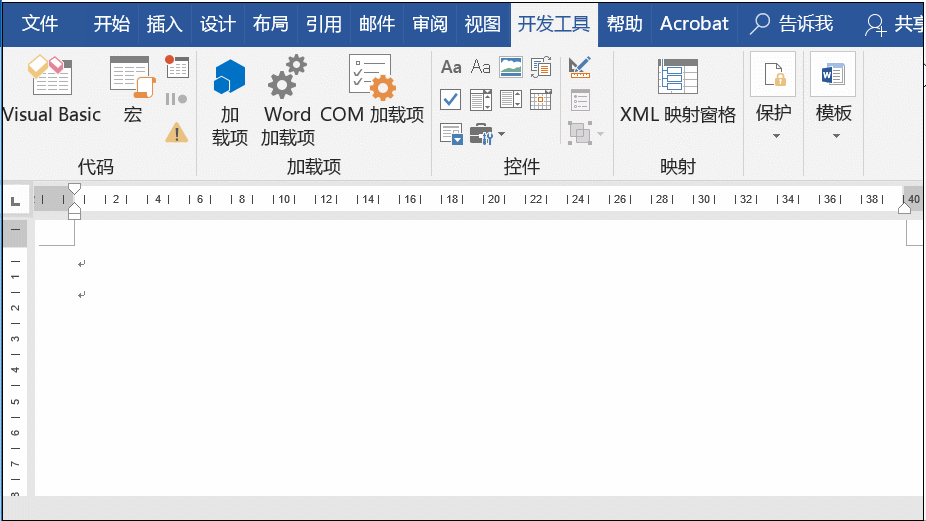Viewport: 926px width, 521px height.
Task: Click the left indent marker on ruler
Action: tap(74, 216)
